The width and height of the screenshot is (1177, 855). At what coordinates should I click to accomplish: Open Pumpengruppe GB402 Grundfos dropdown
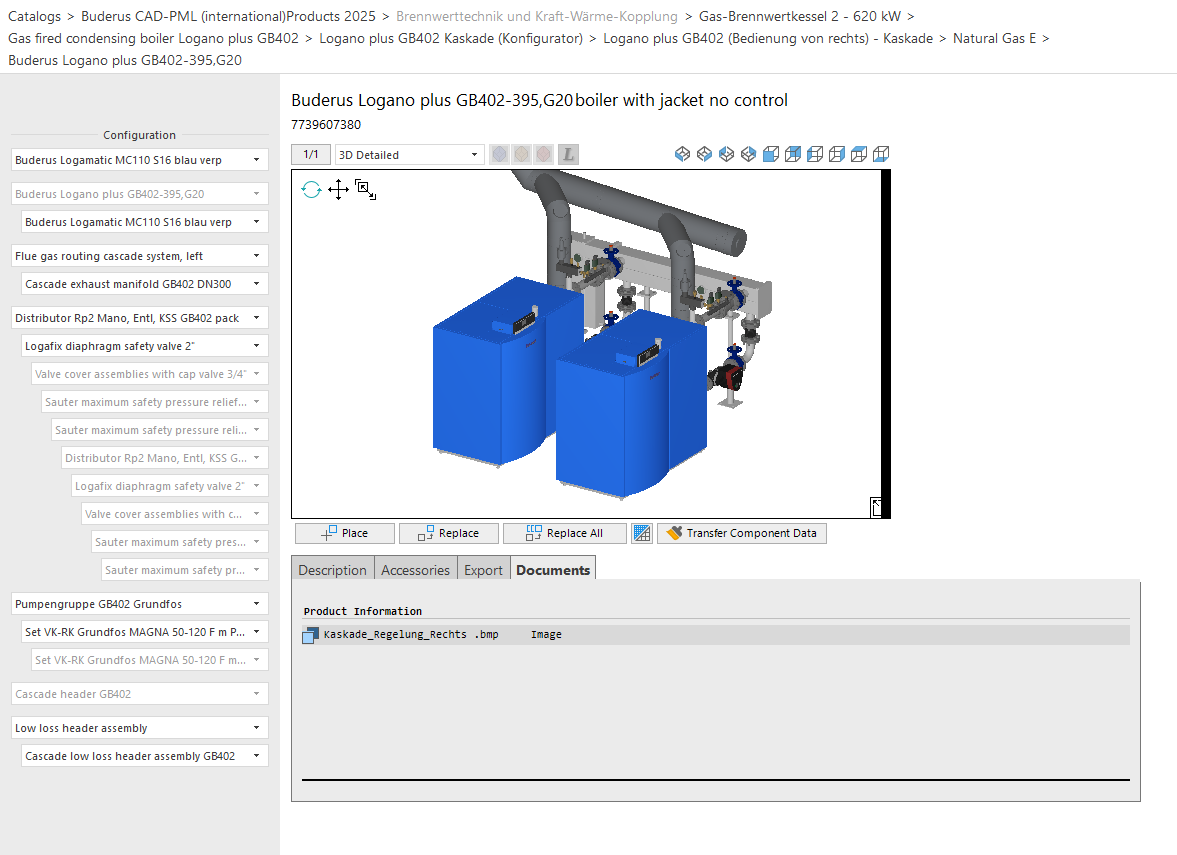click(140, 604)
